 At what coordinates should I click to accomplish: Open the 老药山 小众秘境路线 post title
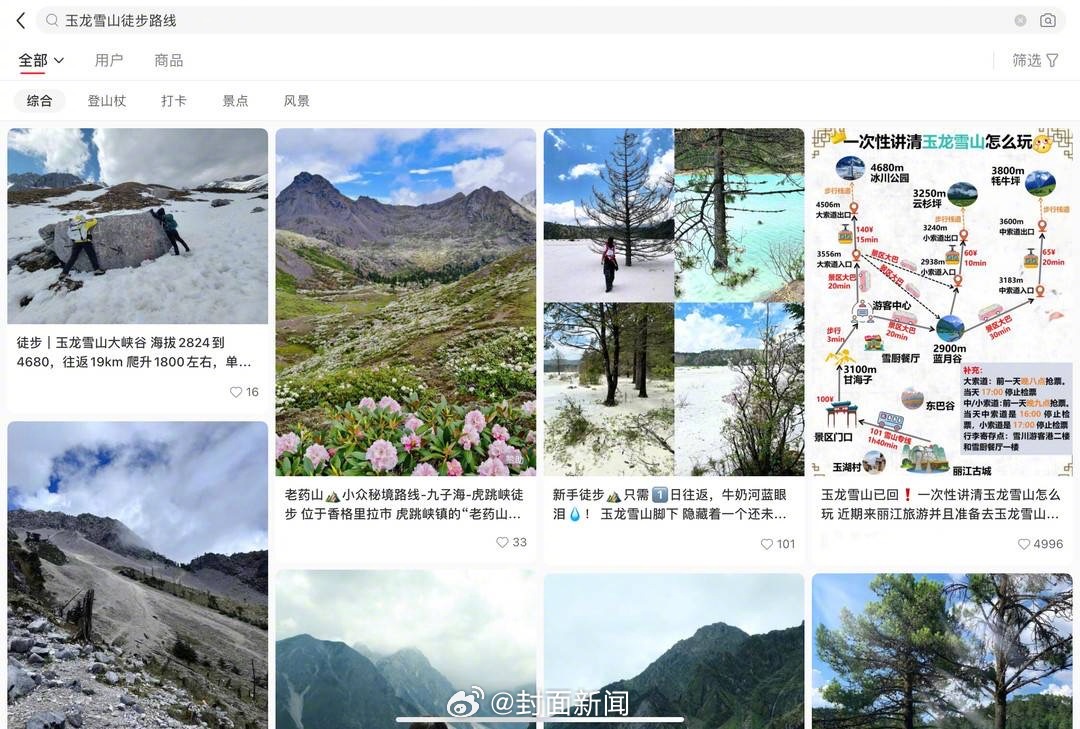coord(405,504)
